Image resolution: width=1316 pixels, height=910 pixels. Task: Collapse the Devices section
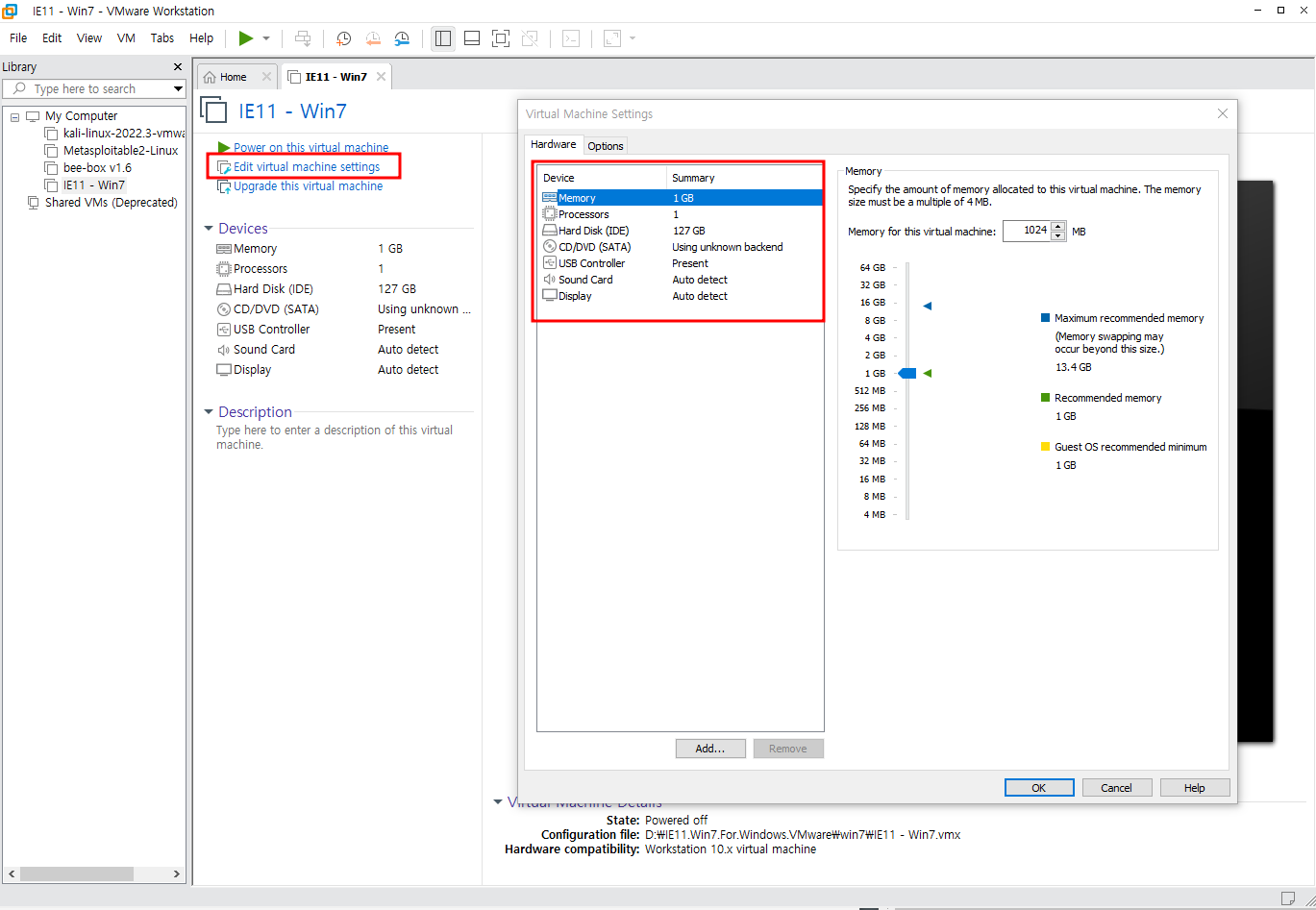pyautogui.click(x=209, y=229)
